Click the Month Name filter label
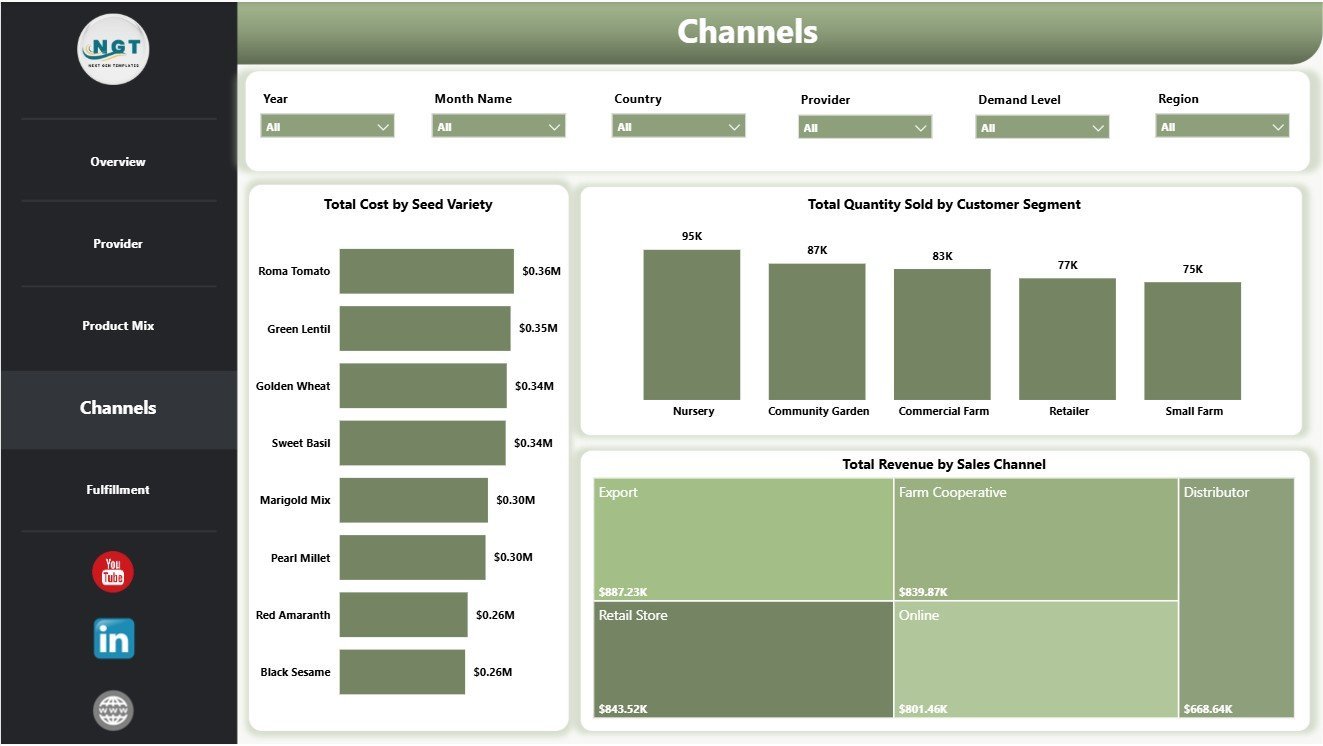 point(473,99)
